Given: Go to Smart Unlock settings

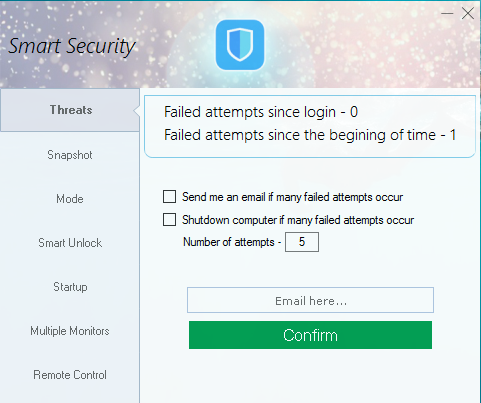Looking at the screenshot, I should point(70,243).
